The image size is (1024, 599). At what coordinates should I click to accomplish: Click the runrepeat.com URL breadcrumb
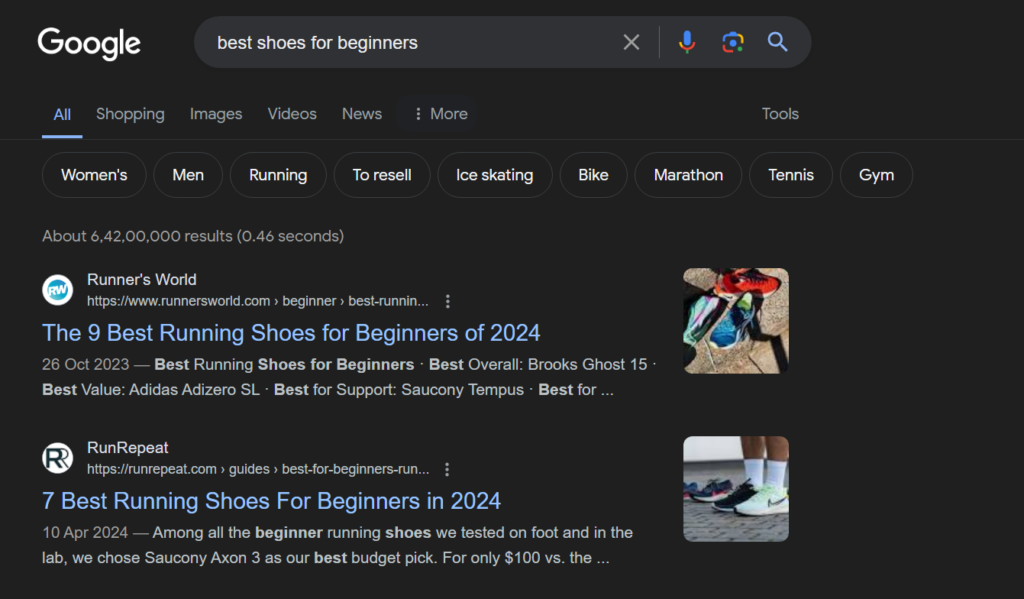(x=258, y=469)
